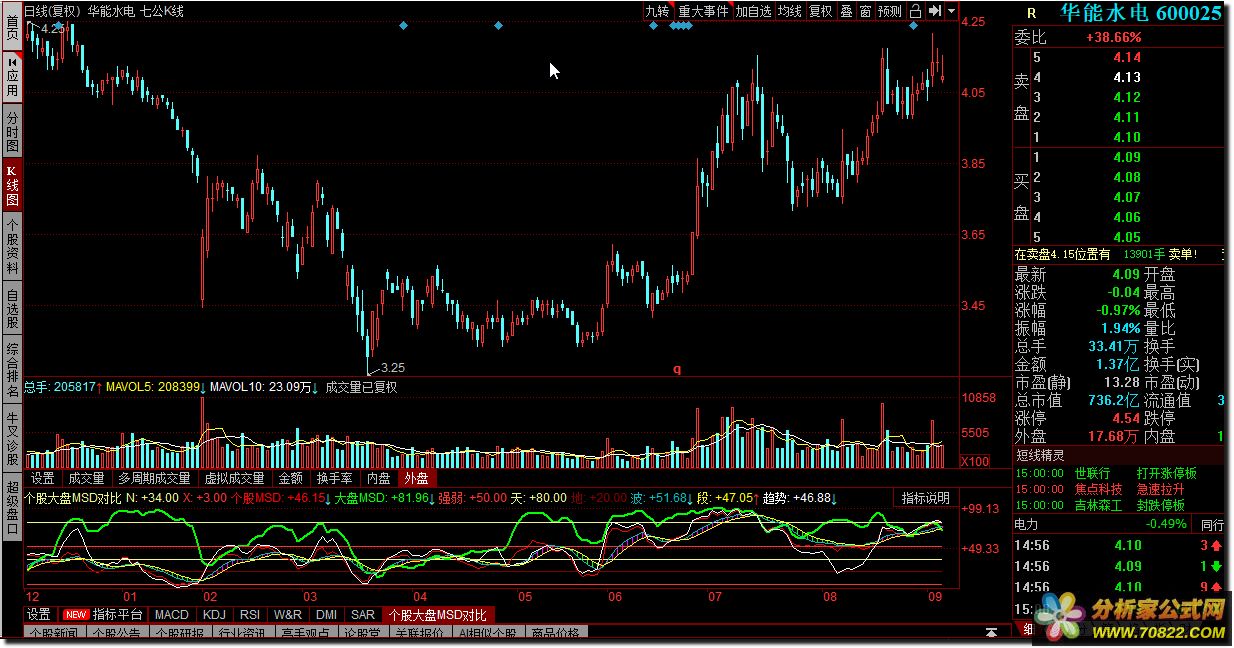The image size is (1234, 648).
Task: Select 换手率 turnover tab
Action: pos(335,478)
